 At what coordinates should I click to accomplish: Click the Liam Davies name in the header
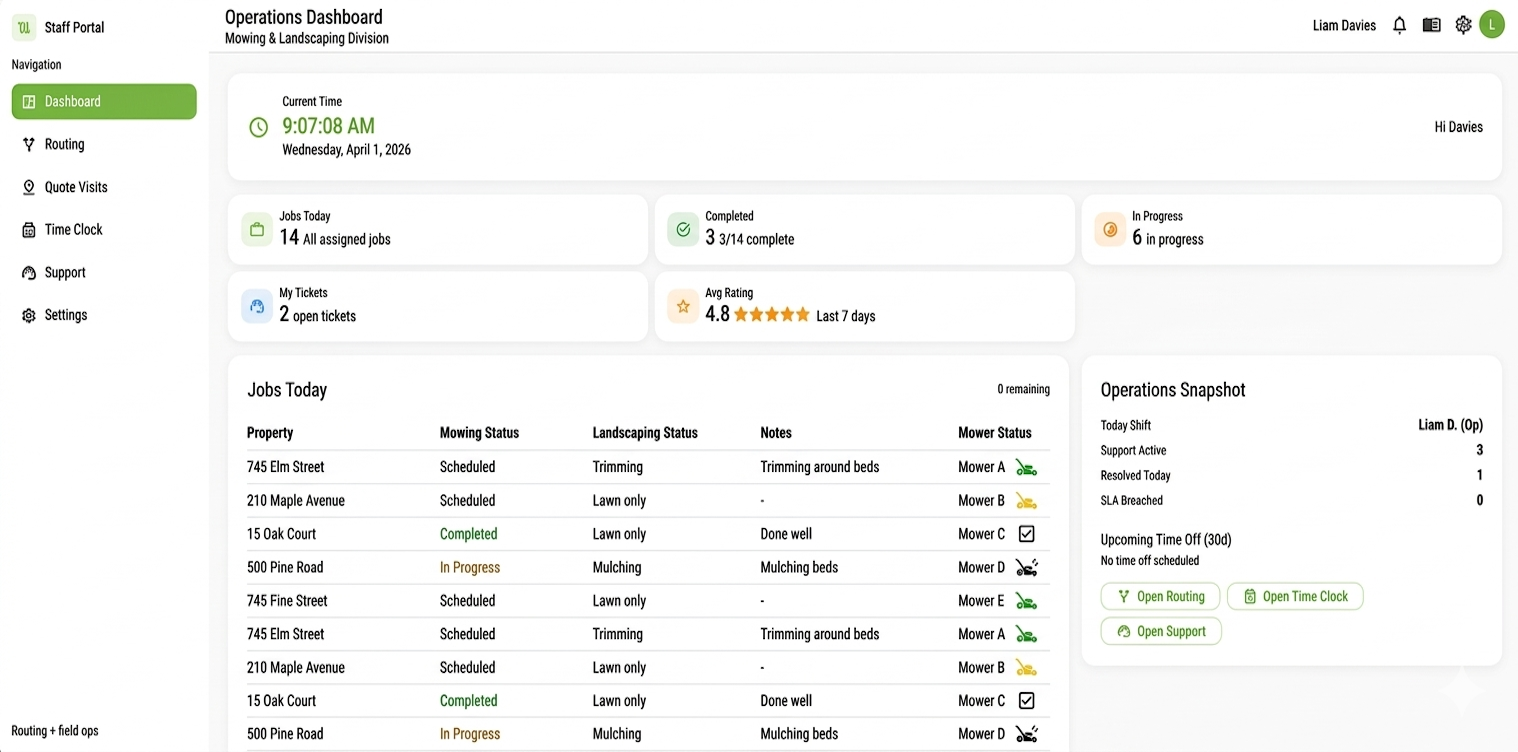coord(1343,25)
